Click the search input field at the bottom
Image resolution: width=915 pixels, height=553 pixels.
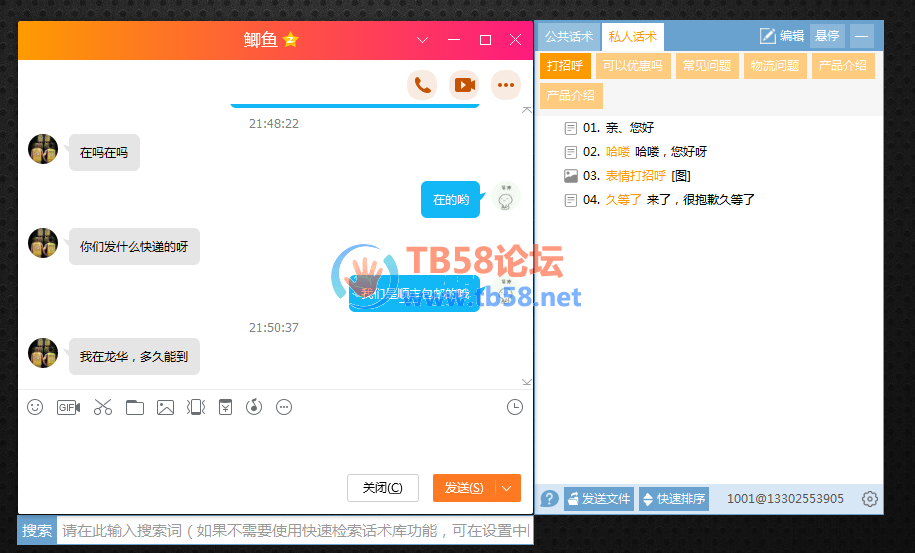pos(295,530)
